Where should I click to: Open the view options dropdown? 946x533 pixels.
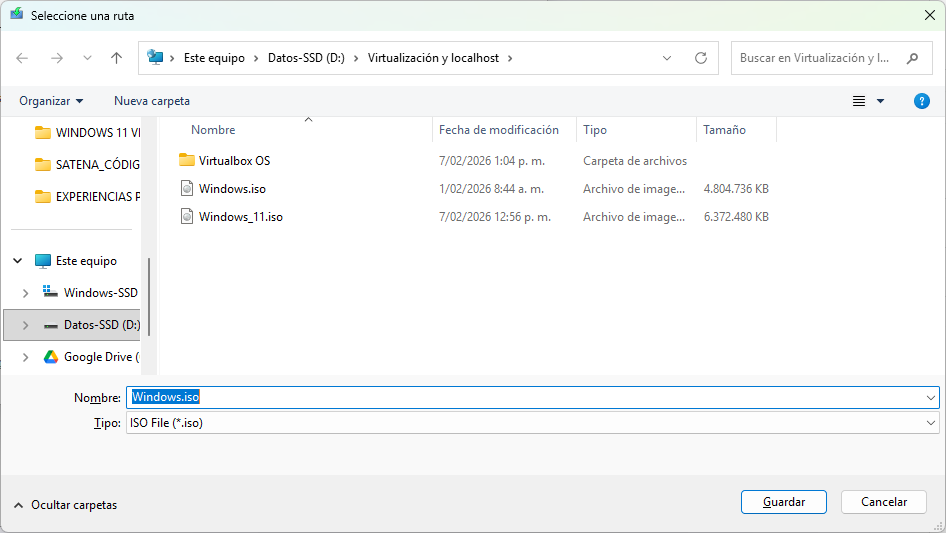[880, 101]
